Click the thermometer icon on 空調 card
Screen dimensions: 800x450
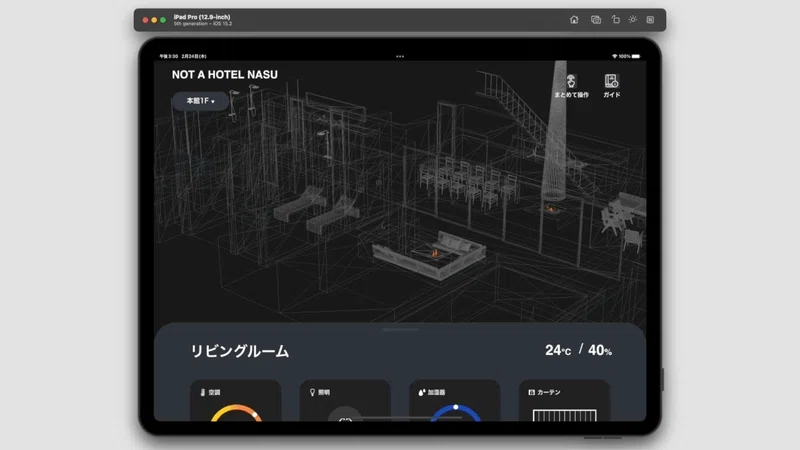click(x=203, y=392)
